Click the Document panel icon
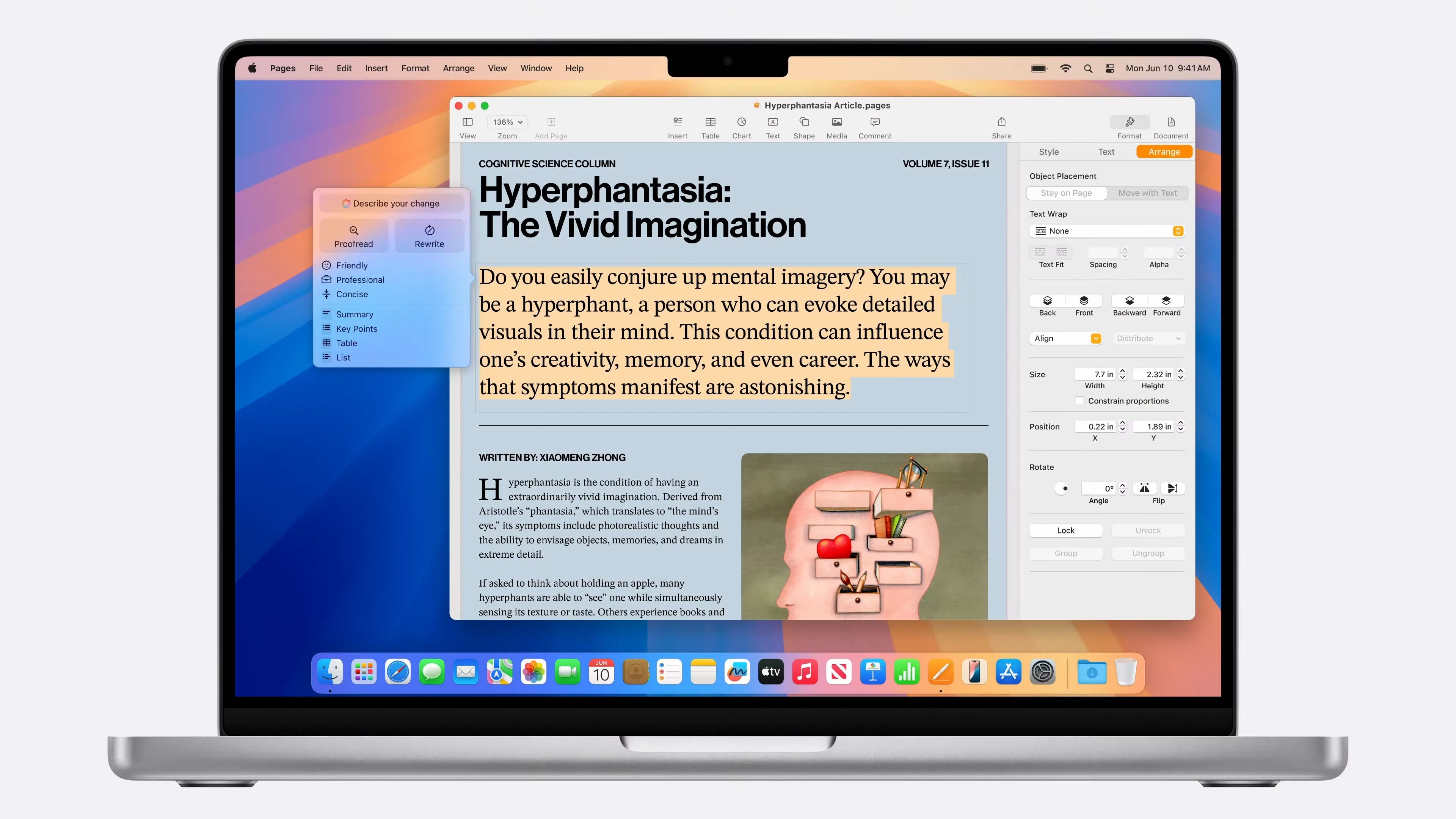Viewport: 1456px width, 819px height. [1170, 122]
